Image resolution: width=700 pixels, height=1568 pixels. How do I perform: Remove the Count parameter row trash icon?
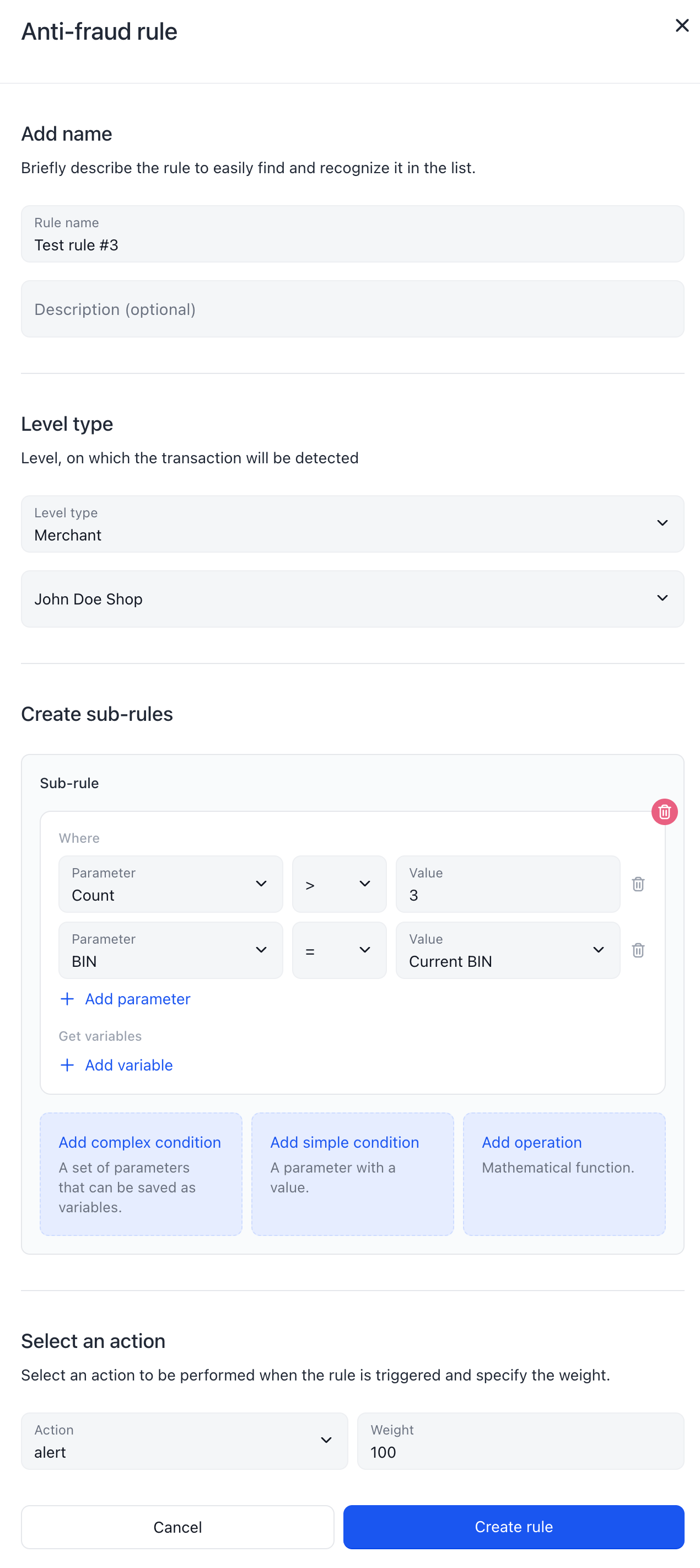(x=637, y=884)
